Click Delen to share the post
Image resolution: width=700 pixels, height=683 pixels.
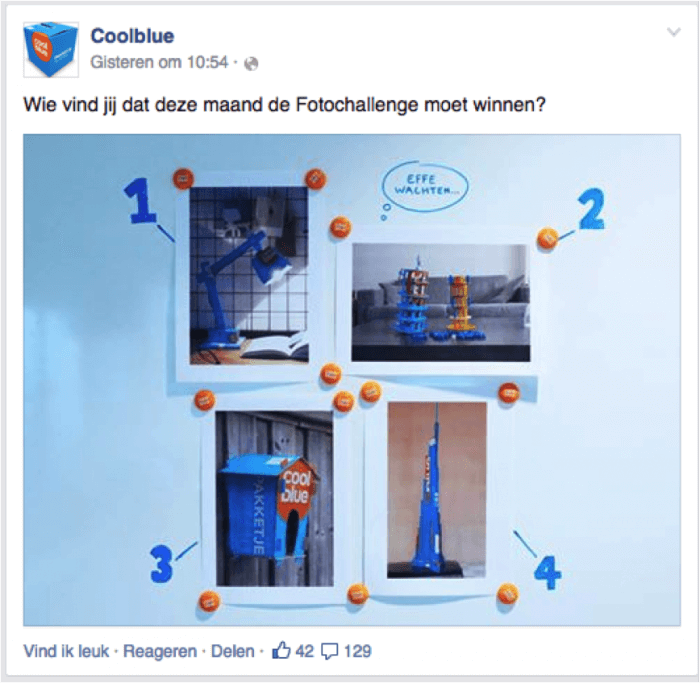click(233, 651)
